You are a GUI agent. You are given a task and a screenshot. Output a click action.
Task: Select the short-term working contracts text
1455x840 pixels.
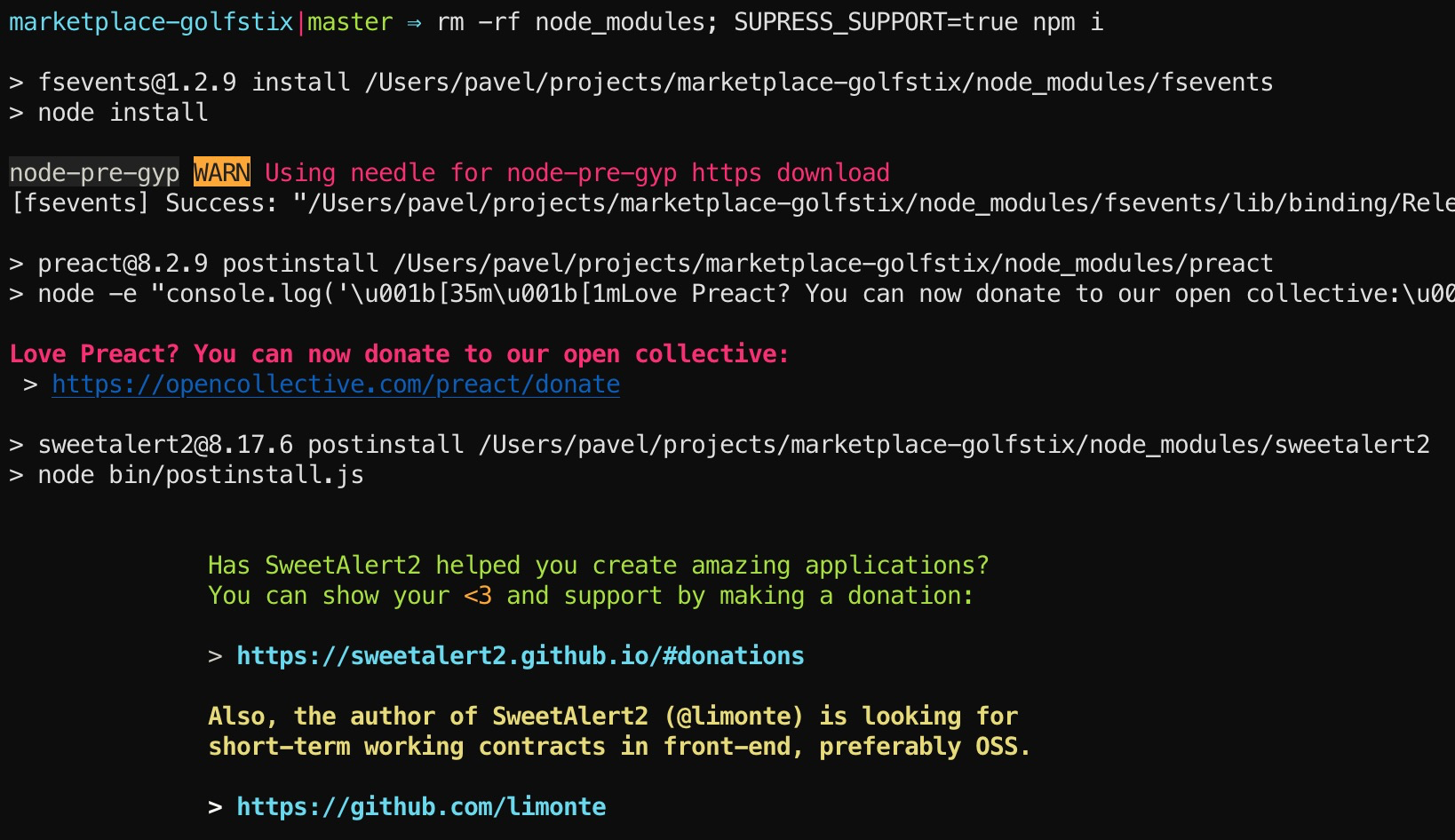tap(406, 747)
